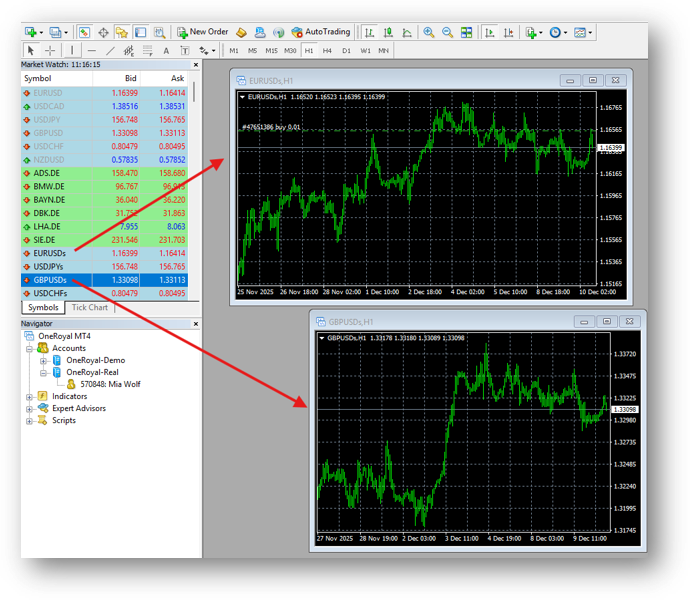
Task: Select the text label 'A' tool
Action: [x=166, y=50]
